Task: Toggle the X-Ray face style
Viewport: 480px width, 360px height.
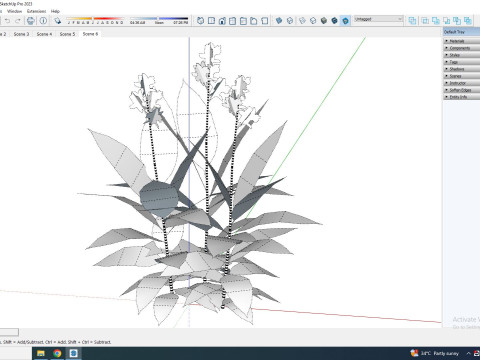Action: [279, 21]
